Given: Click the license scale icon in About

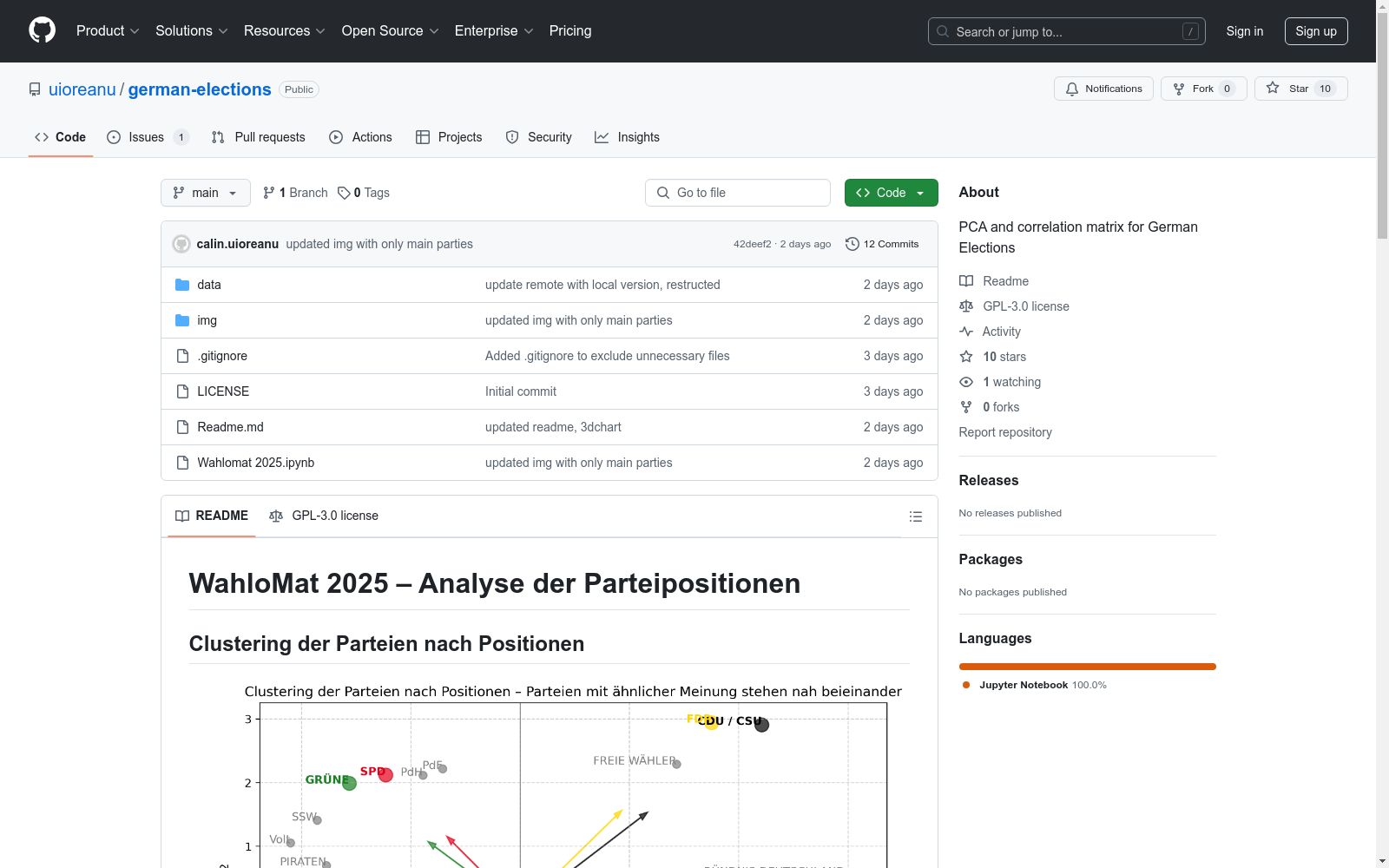Looking at the screenshot, I should click(x=966, y=306).
